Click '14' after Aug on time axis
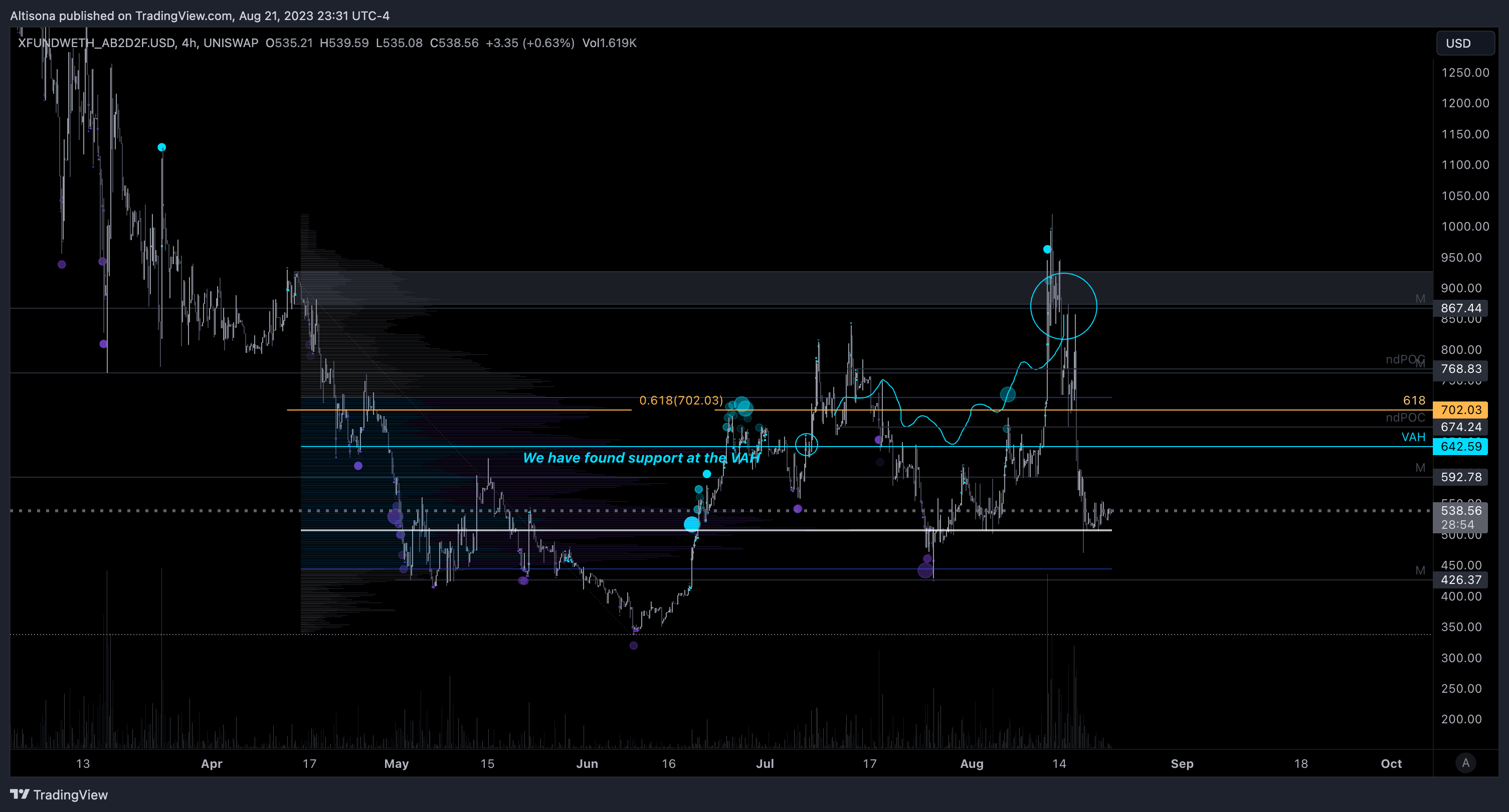 1059,763
